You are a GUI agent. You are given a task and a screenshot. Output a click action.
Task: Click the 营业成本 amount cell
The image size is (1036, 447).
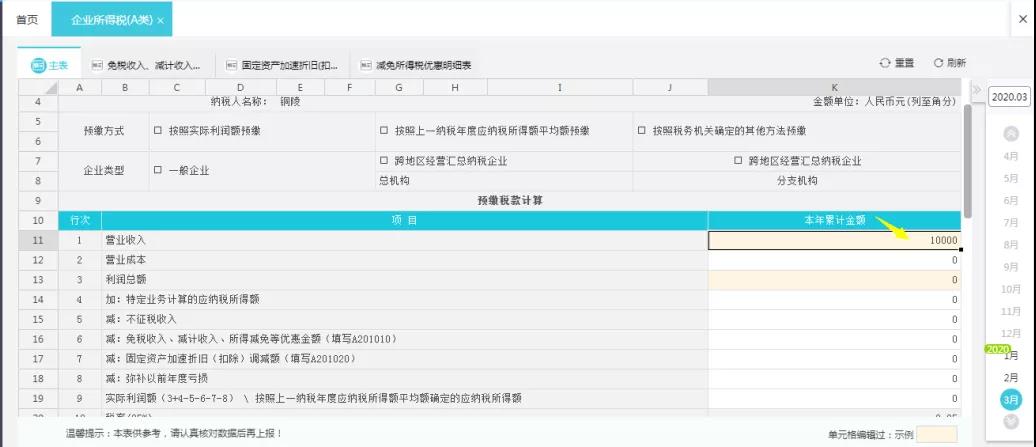pos(834,260)
